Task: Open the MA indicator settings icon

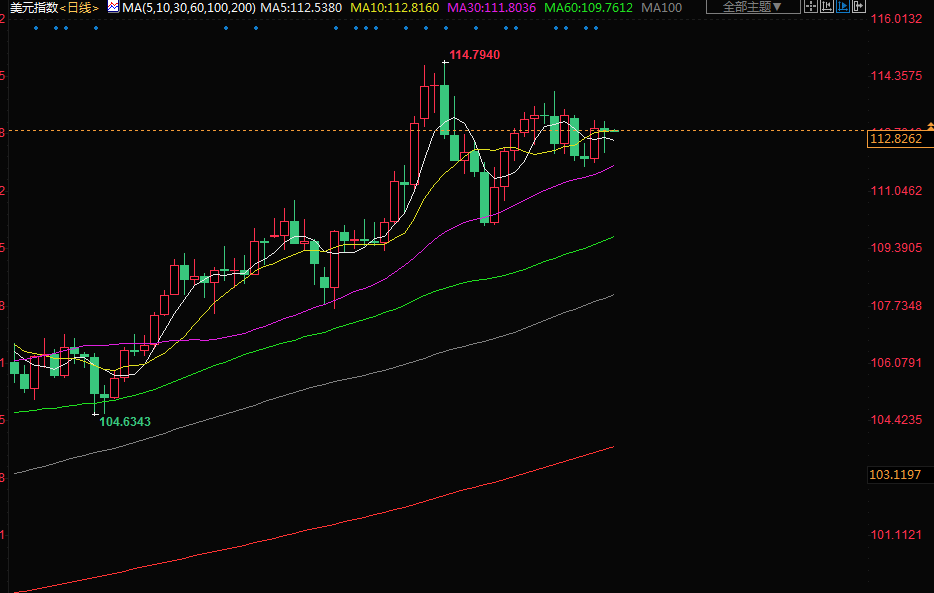Action: coord(112,7)
